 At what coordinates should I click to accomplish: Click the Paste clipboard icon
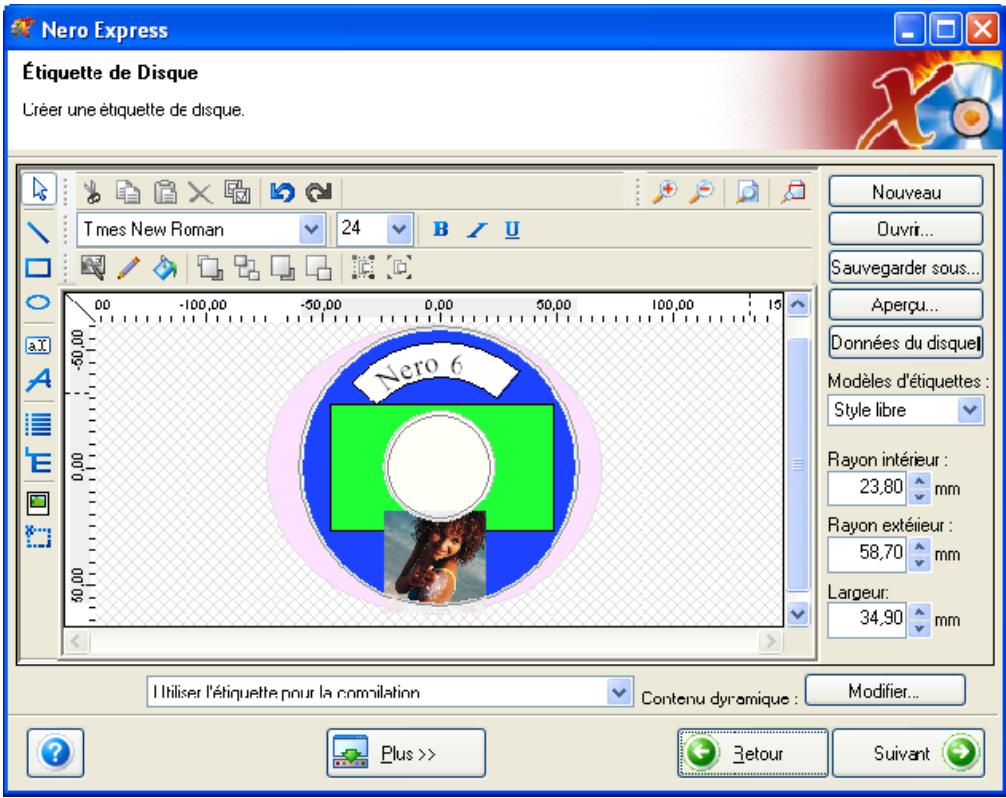[x=165, y=192]
